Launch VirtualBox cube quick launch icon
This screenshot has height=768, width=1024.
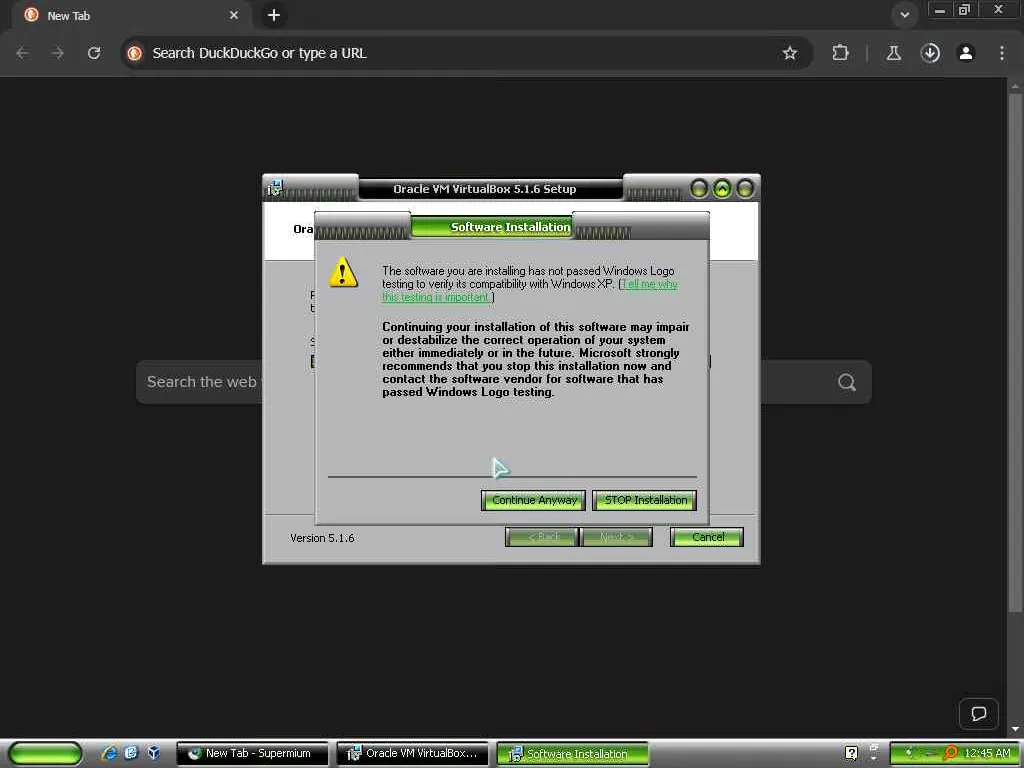pyautogui.click(x=153, y=753)
